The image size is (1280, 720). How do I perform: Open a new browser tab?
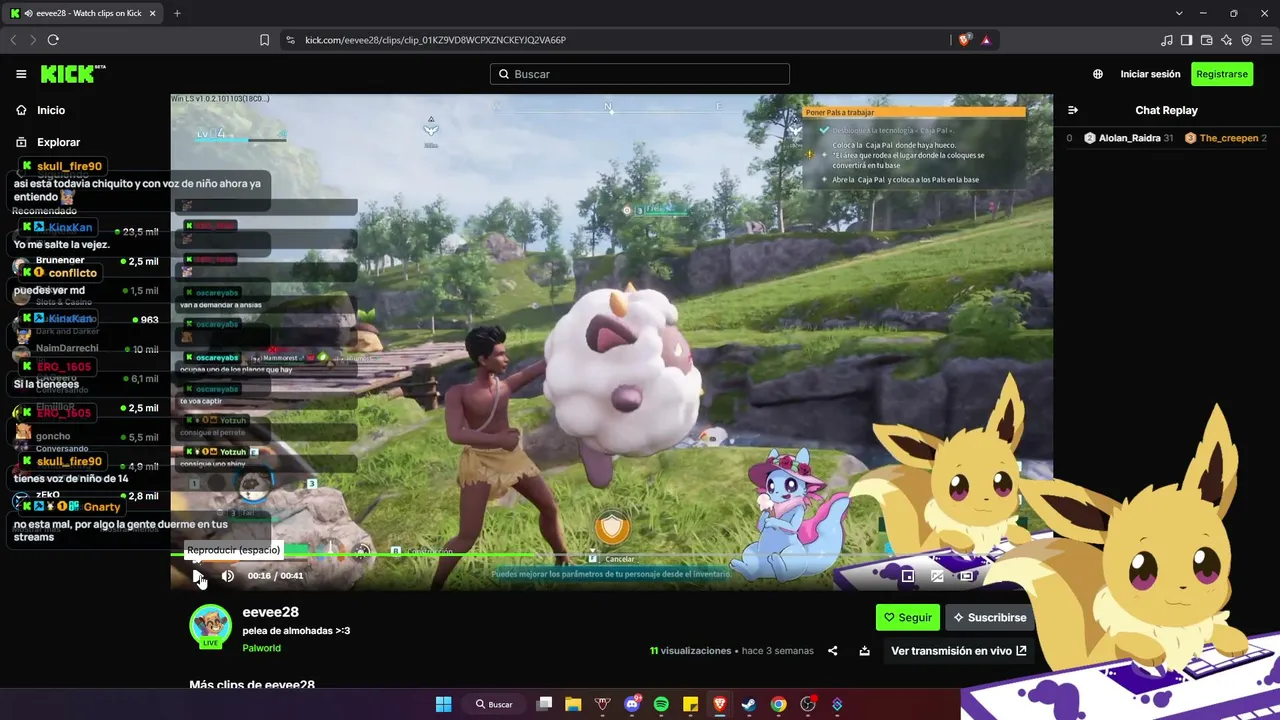tap(177, 13)
